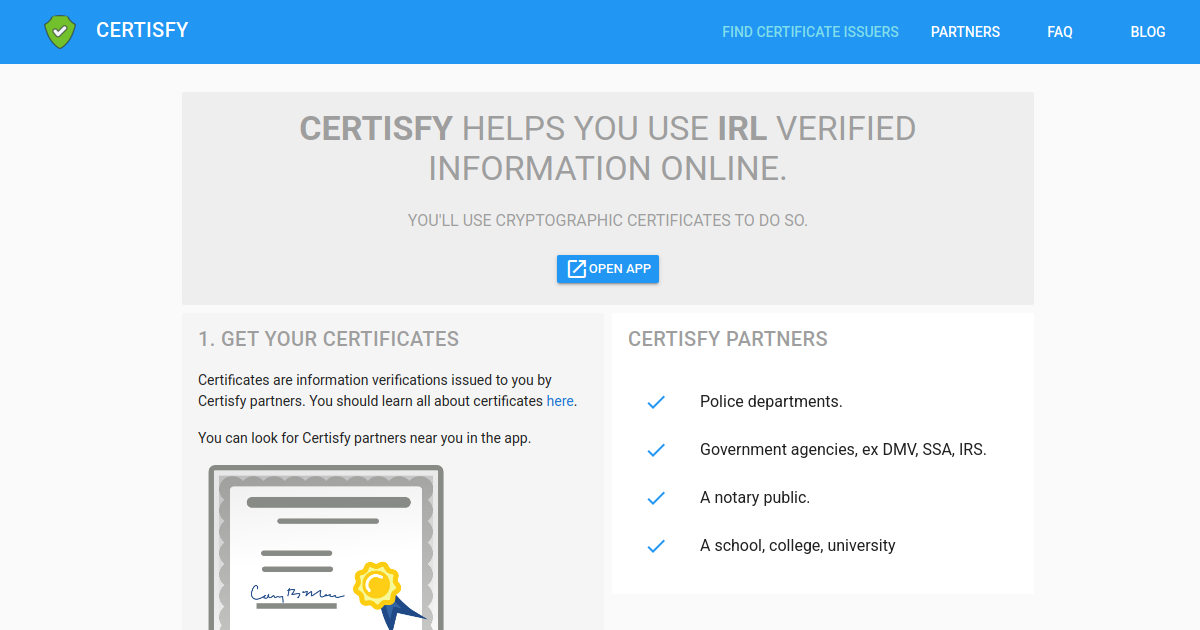Screen dimensions: 1200x630
Task: Click the signature scribble on the certificate
Action: tap(297, 593)
